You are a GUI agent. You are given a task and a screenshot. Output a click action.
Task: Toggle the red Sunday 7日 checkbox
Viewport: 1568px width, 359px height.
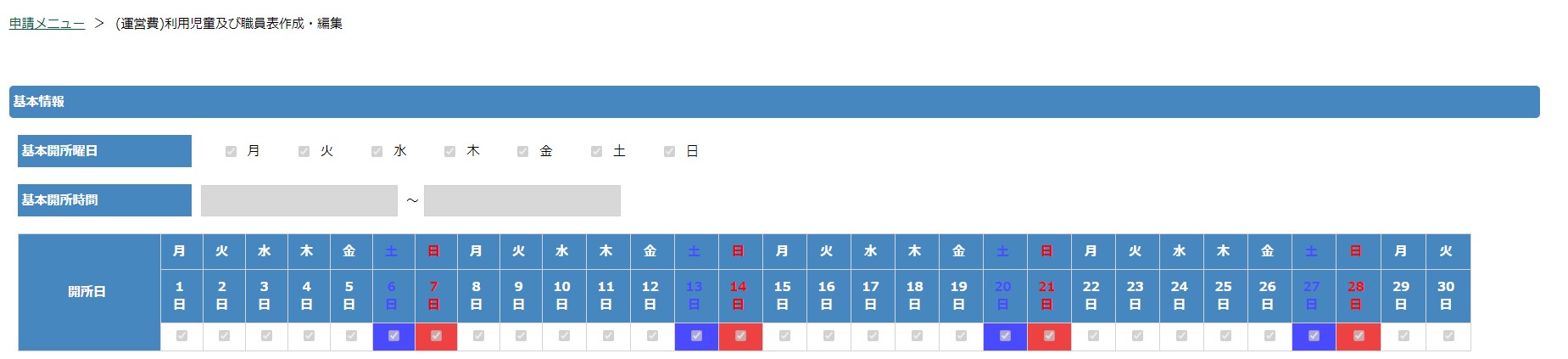[436, 335]
